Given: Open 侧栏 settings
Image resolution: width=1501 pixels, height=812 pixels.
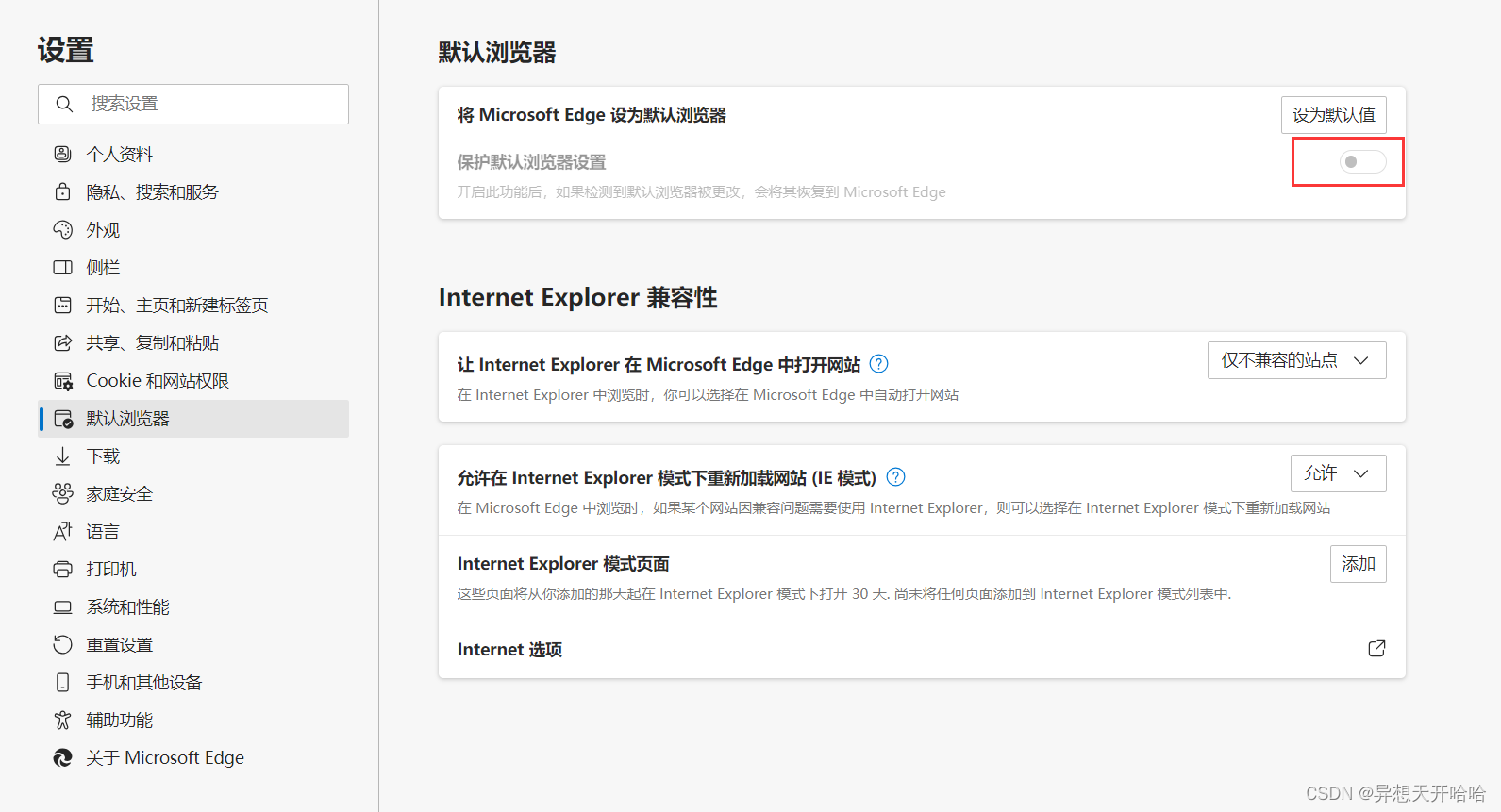Looking at the screenshot, I should 193,267.
